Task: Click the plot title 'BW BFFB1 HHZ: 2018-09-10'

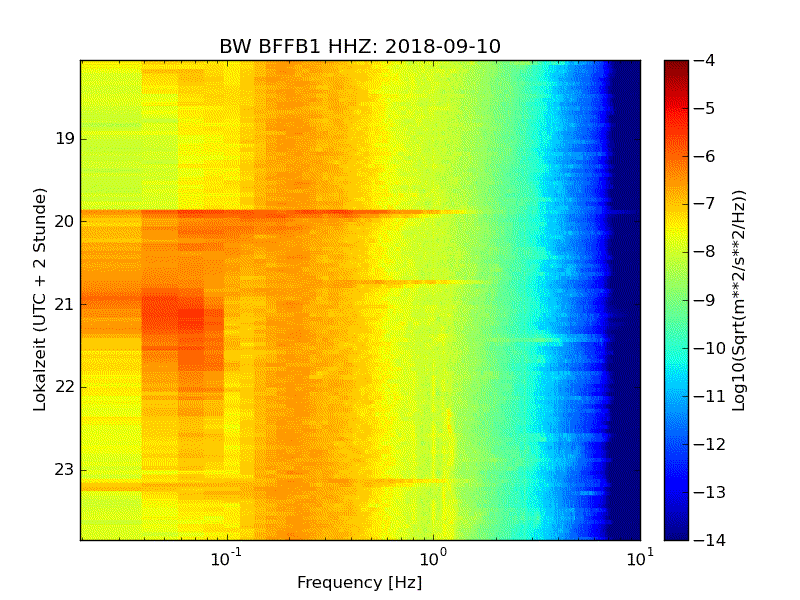Action: pyautogui.click(x=360, y=46)
